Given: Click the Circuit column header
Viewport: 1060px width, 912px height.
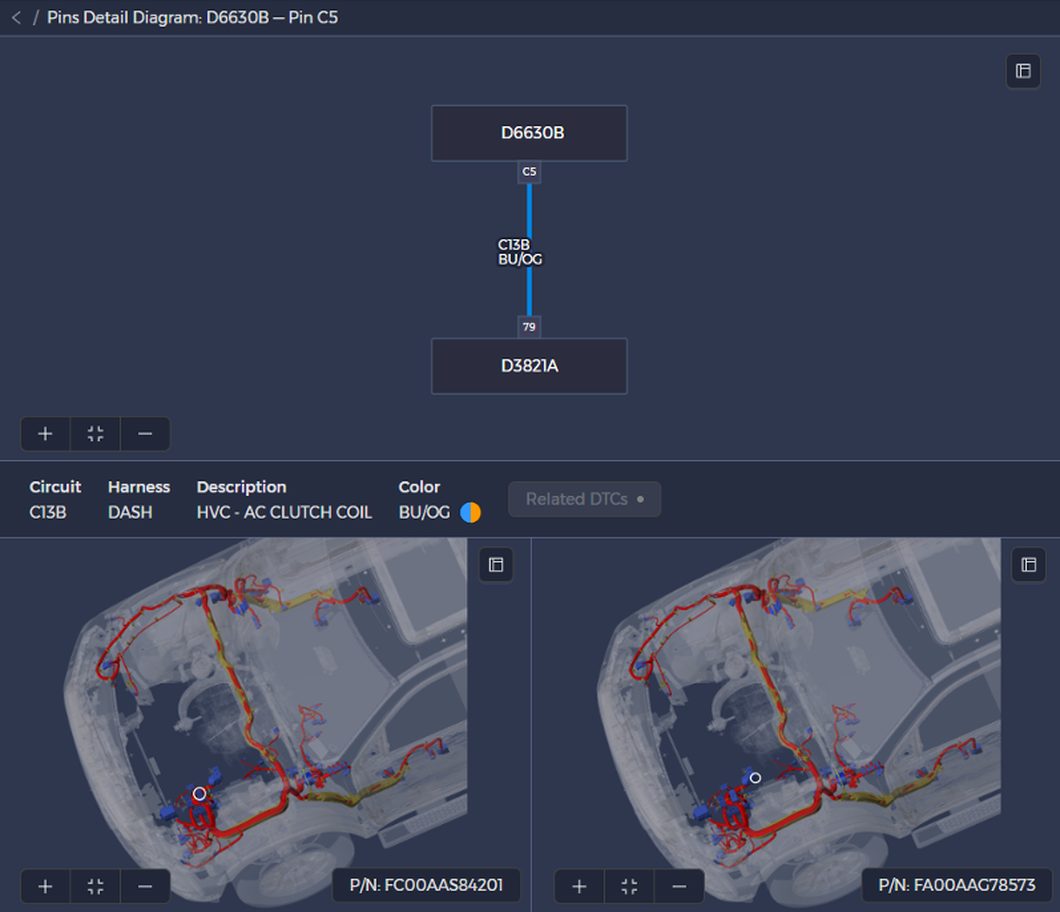Looking at the screenshot, I should coord(55,487).
